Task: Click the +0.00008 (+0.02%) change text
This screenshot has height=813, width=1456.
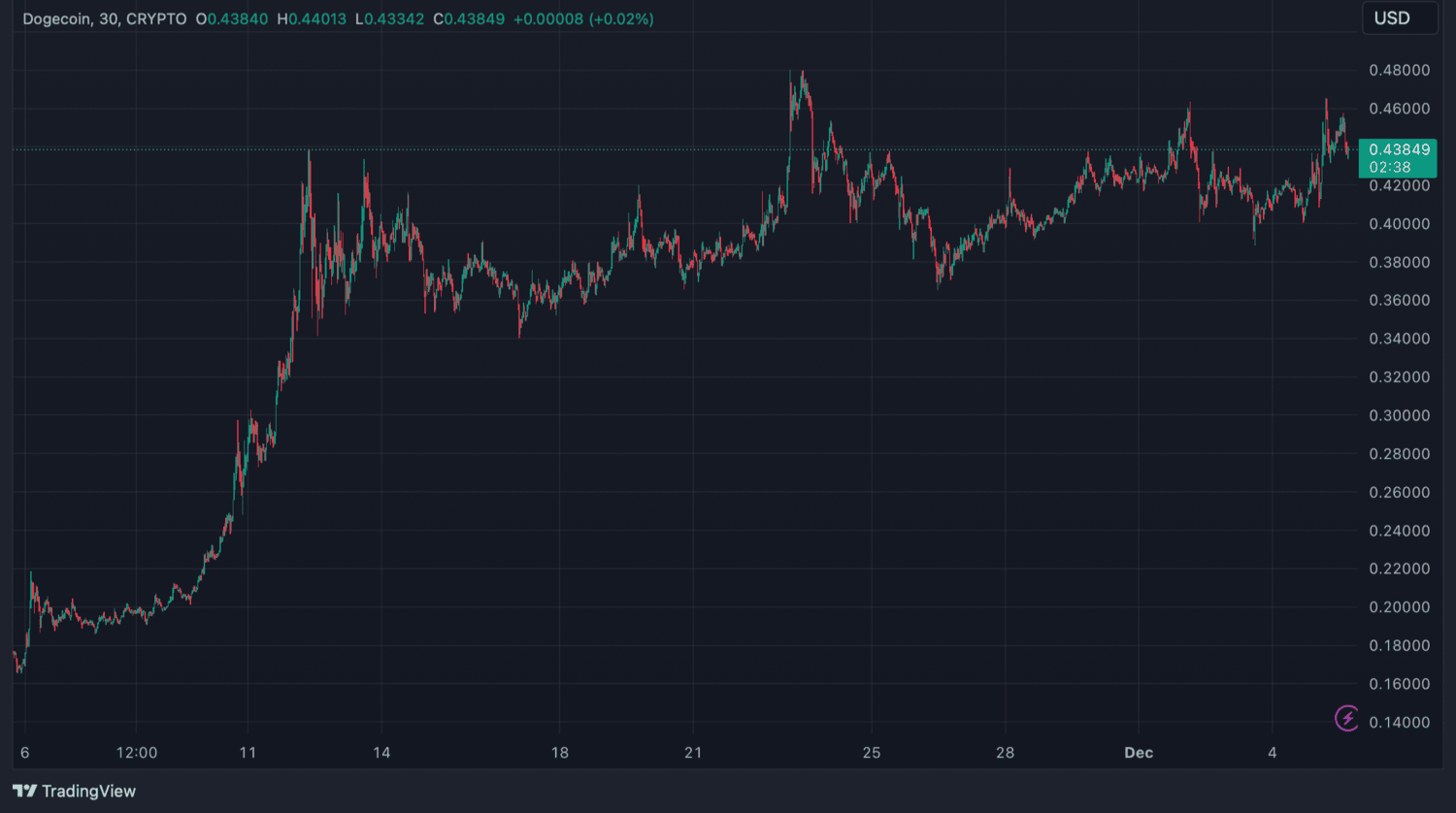Action: pos(583,19)
